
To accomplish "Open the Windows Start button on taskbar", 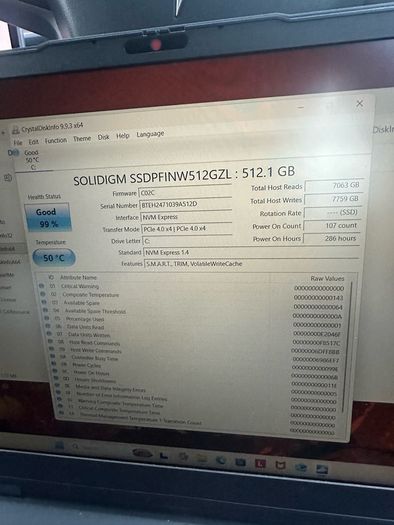I will coord(59,445).
